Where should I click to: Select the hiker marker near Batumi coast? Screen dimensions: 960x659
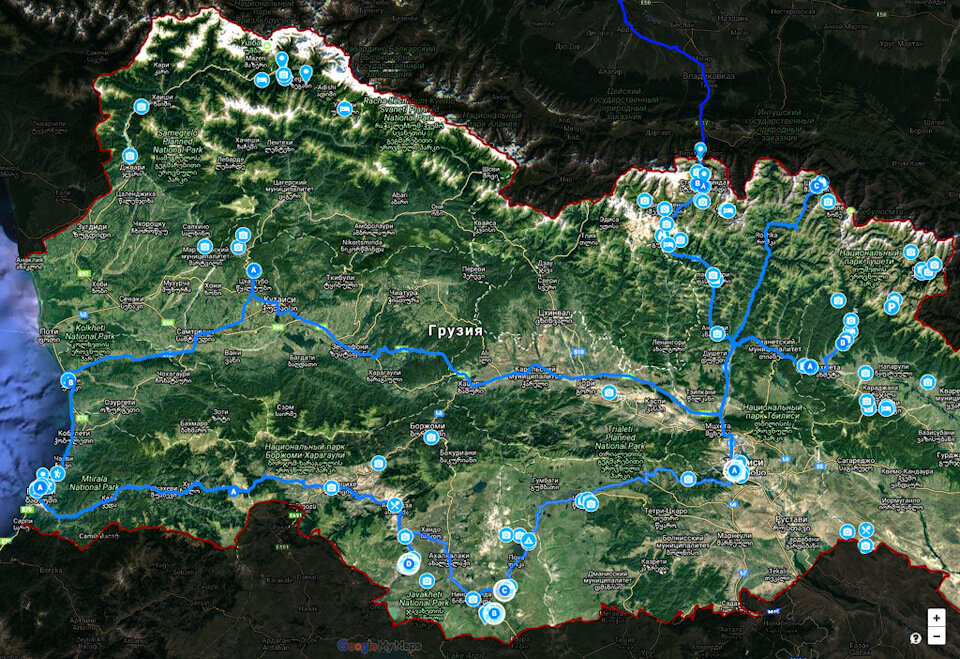[x=58, y=473]
